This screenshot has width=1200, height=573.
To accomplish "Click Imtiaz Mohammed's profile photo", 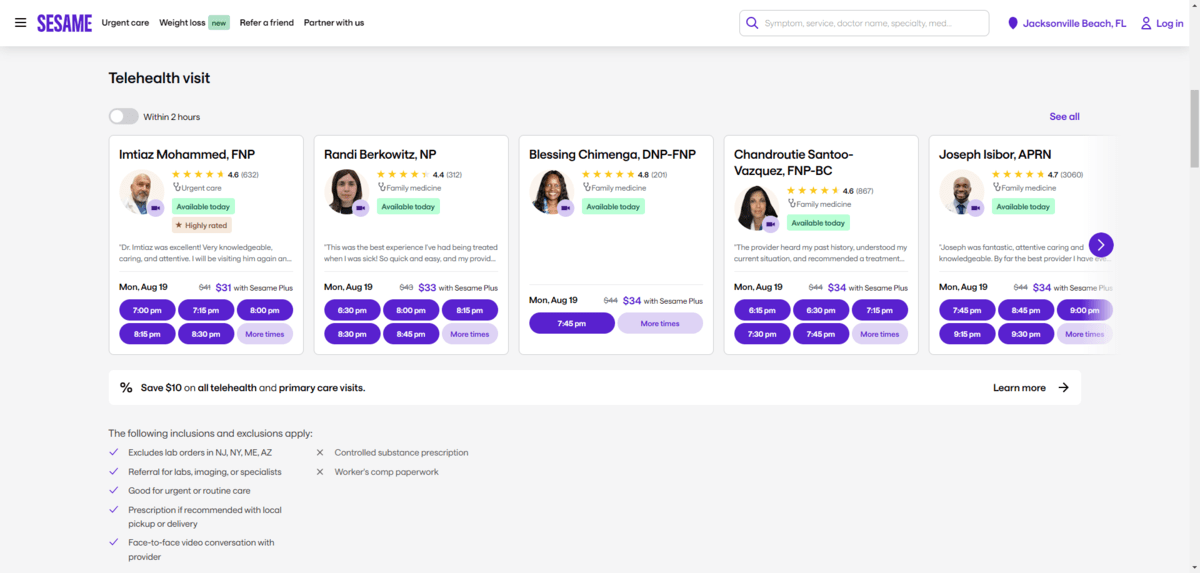I will (x=139, y=192).
